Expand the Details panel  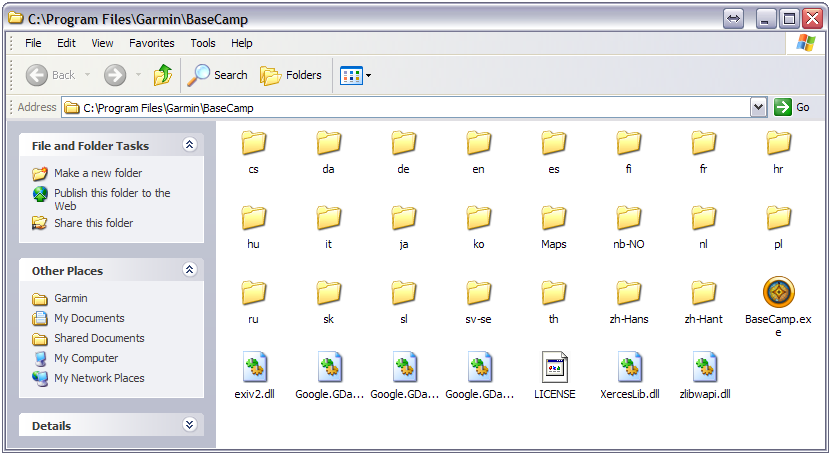190,425
